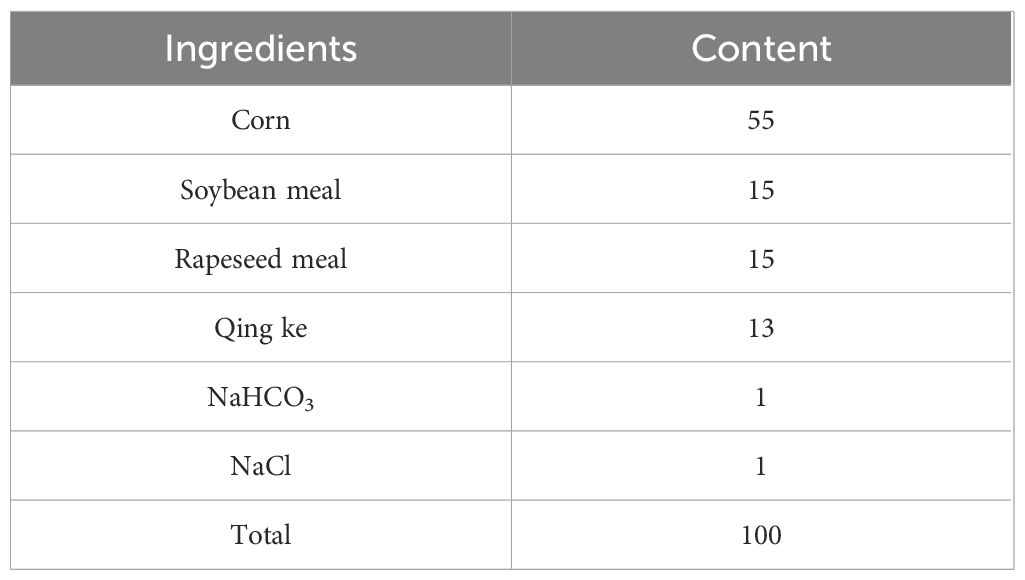Click the Total row label

260,535
